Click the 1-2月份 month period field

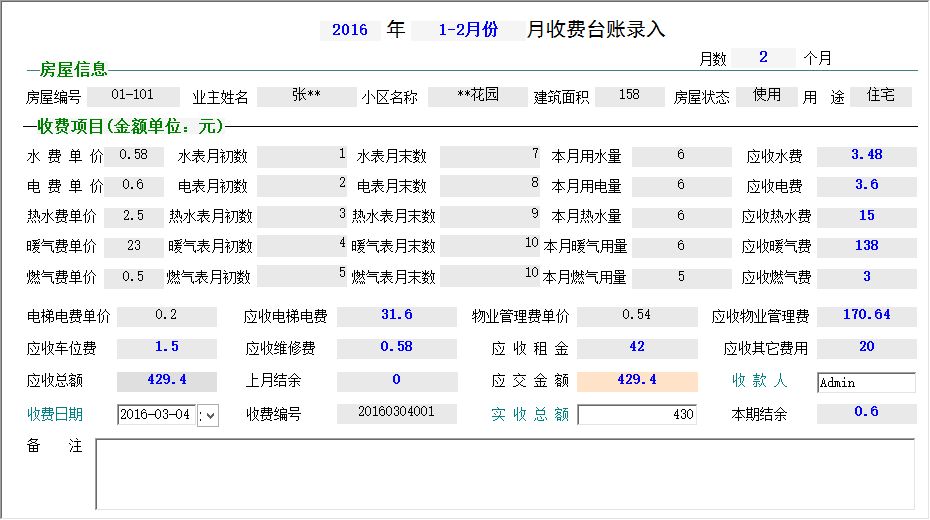tap(468, 30)
